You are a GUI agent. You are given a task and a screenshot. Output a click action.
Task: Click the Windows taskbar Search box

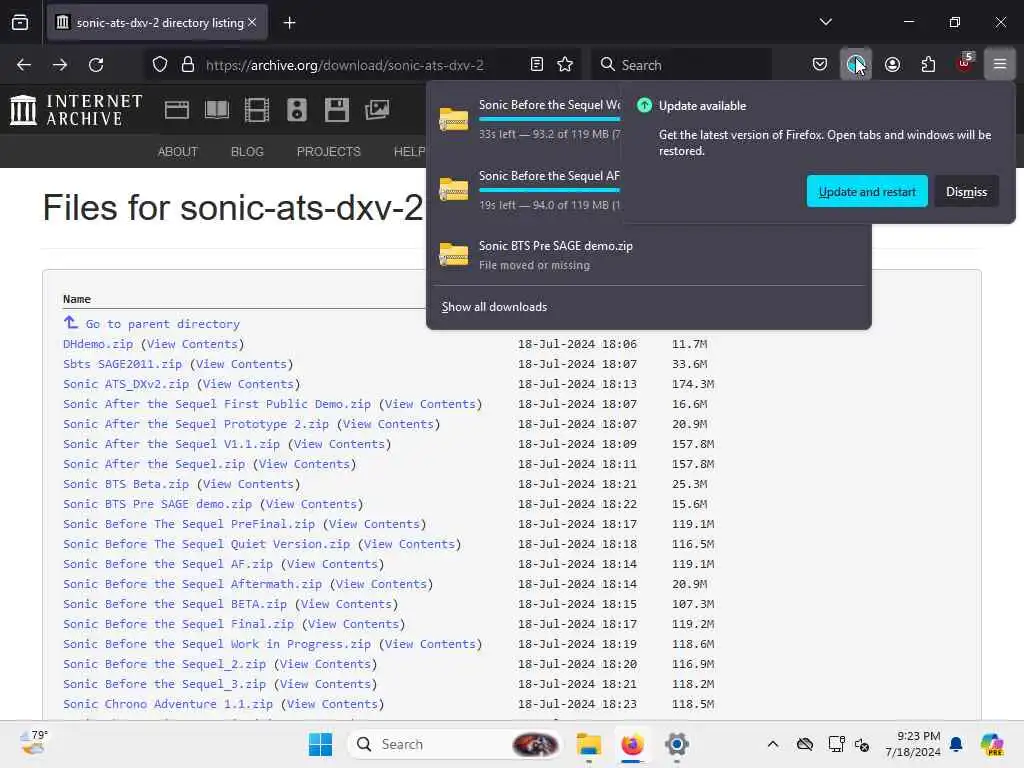coord(455,744)
